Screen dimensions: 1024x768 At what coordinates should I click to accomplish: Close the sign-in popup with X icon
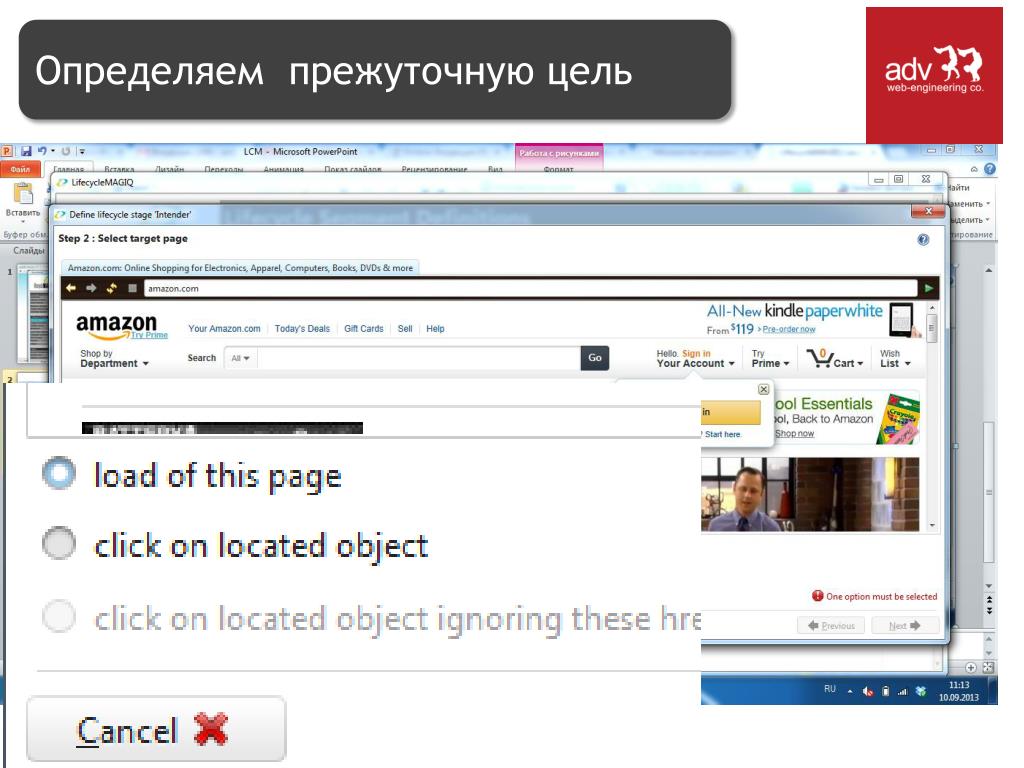[x=763, y=389]
